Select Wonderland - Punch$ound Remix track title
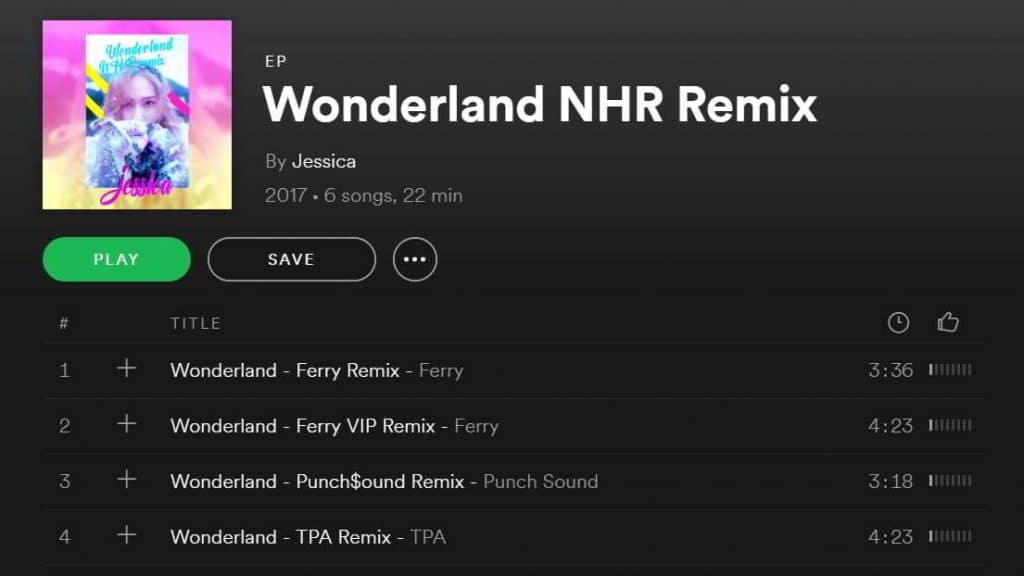 point(317,481)
